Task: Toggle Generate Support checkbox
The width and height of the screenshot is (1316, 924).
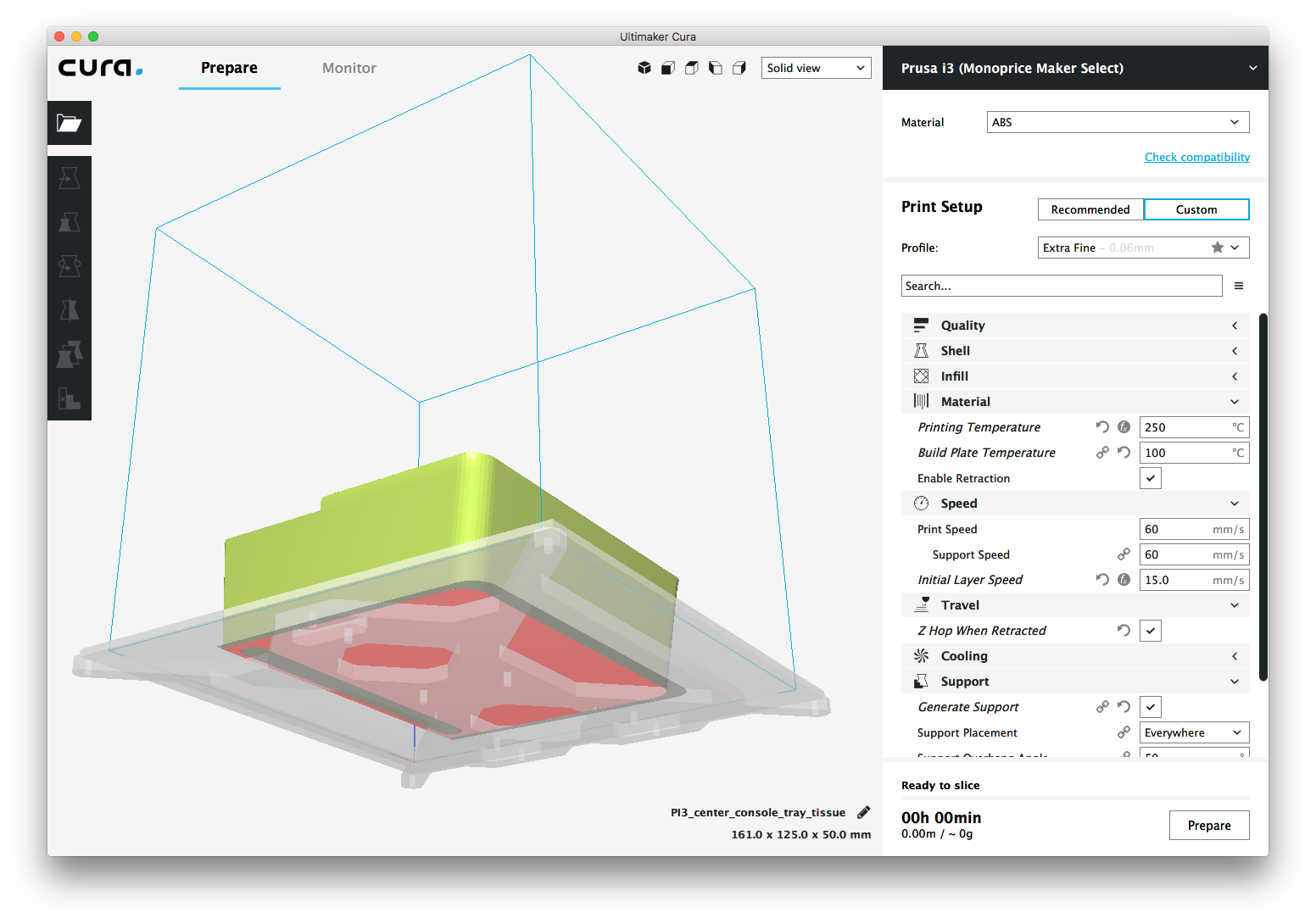Action: tap(1151, 707)
